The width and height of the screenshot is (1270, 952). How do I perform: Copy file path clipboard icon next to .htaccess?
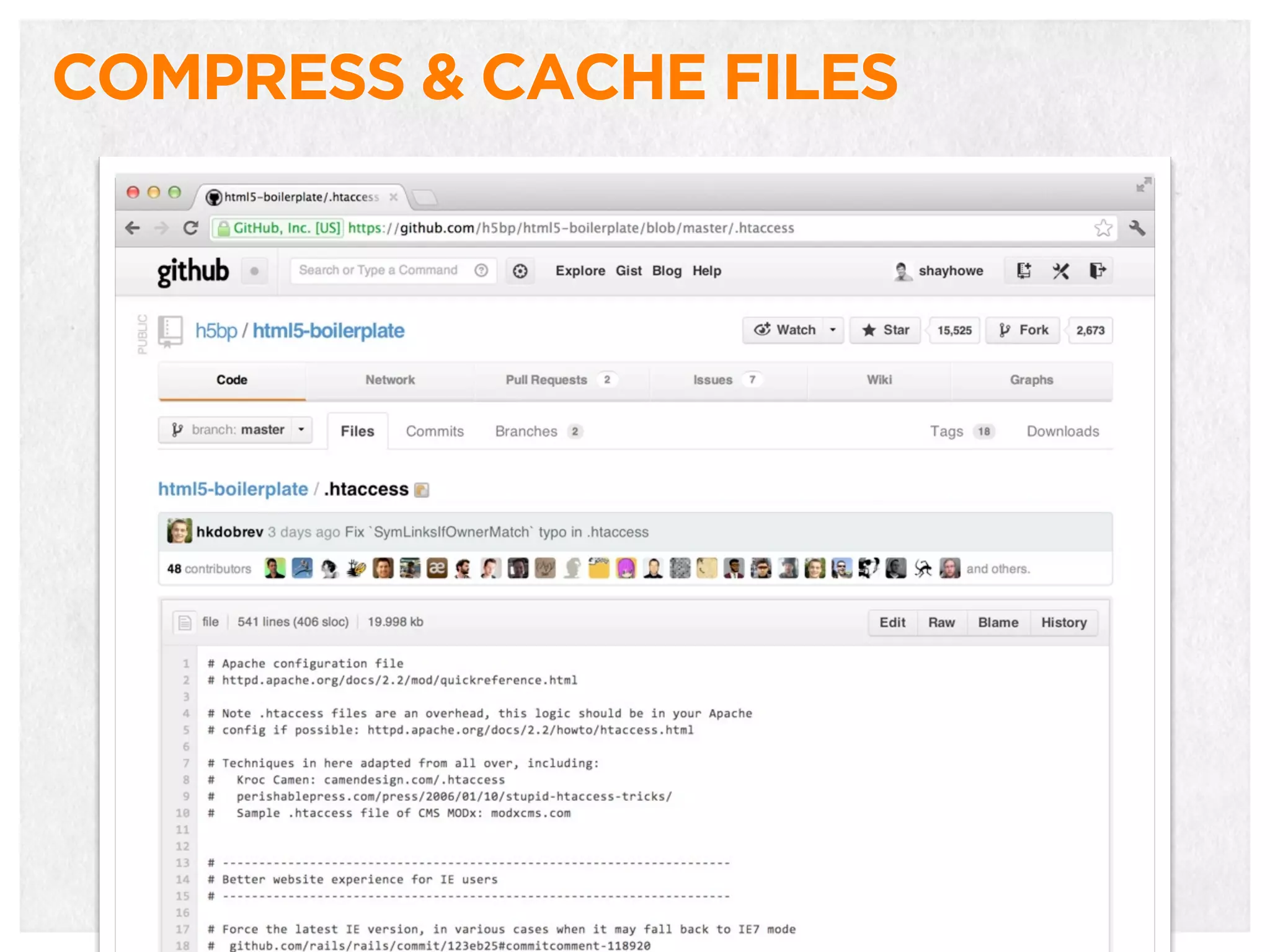(x=422, y=490)
